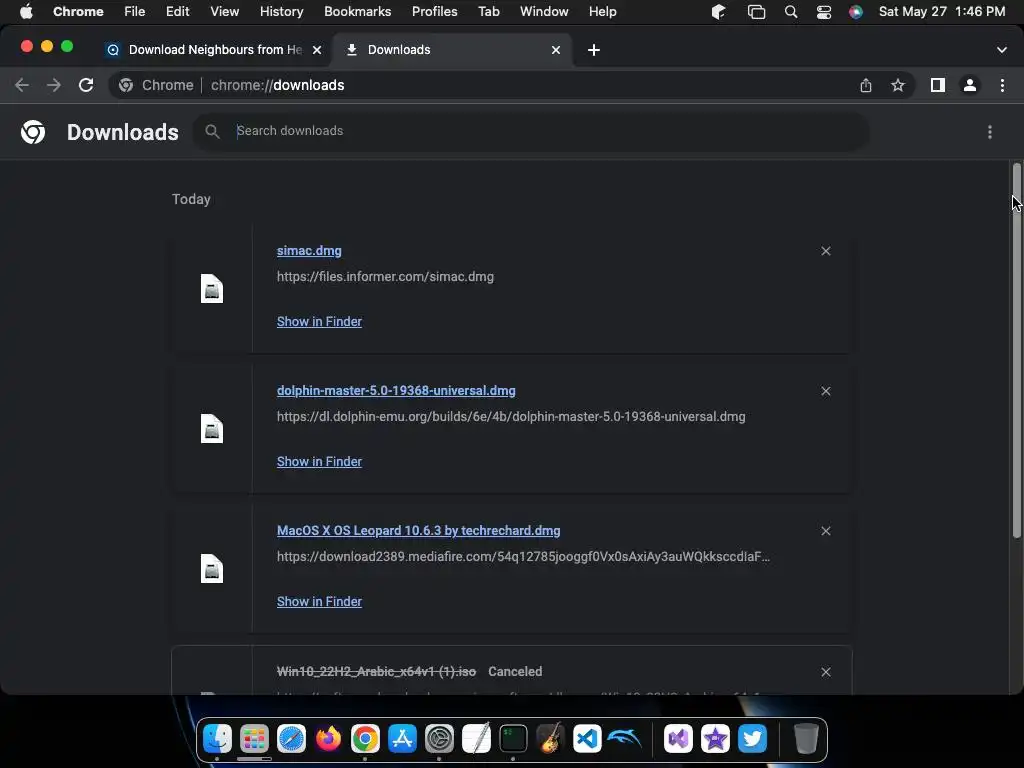The image size is (1024, 768).
Task: Focus the Search downloads field
Action: click(530, 131)
